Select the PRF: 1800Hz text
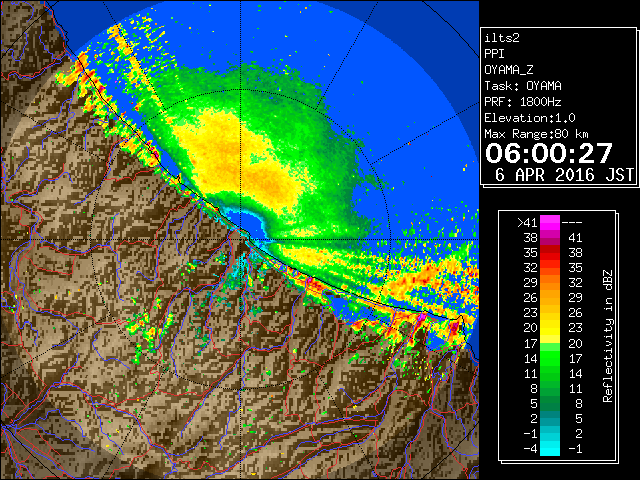The height and width of the screenshot is (480, 640). (x=523, y=102)
